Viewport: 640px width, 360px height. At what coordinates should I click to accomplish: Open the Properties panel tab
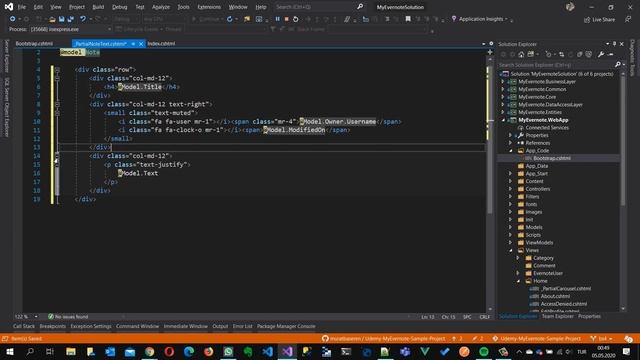point(589,316)
